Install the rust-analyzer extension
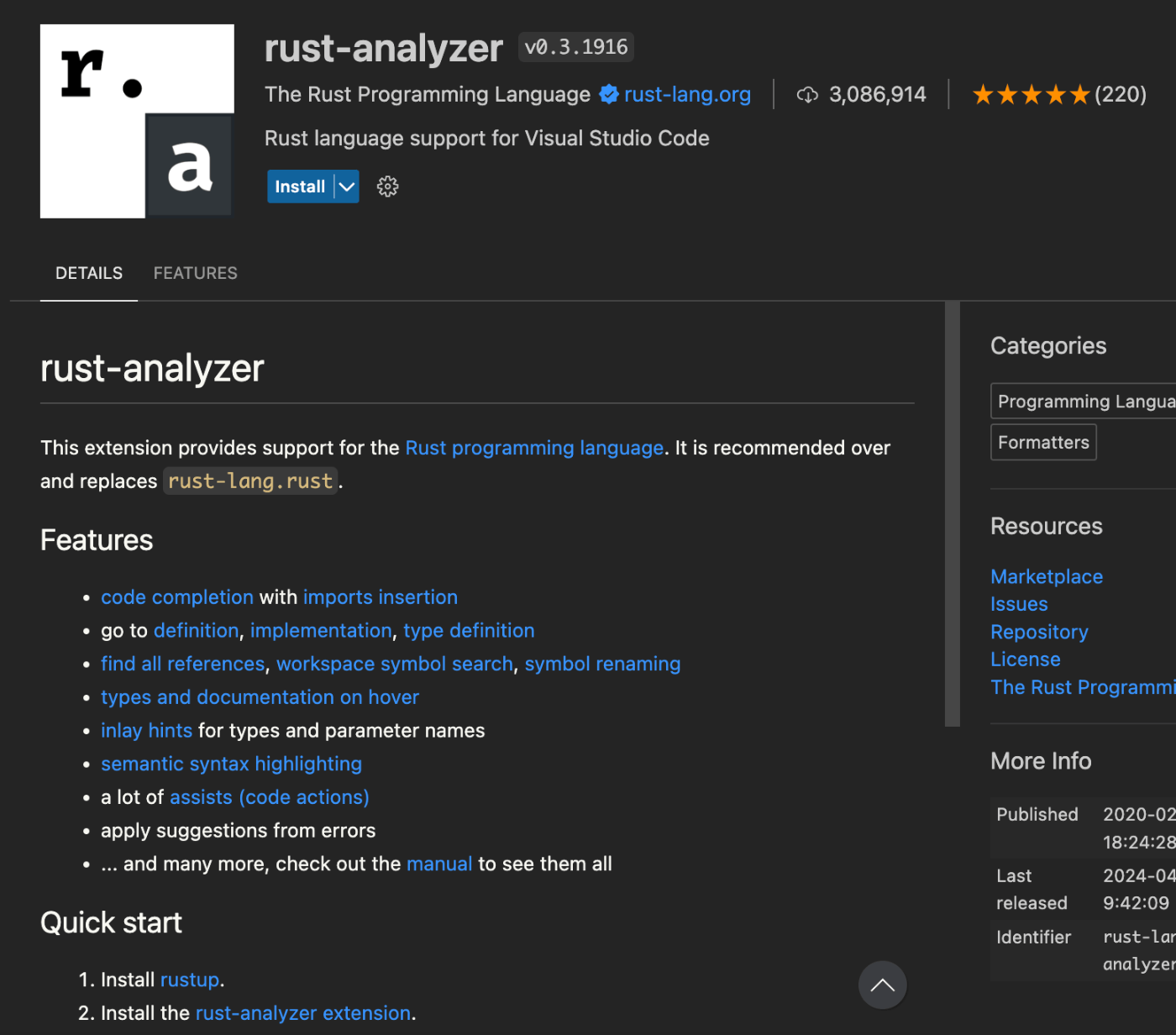The width and height of the screenshot is (1176, 1035). [300, 187]
